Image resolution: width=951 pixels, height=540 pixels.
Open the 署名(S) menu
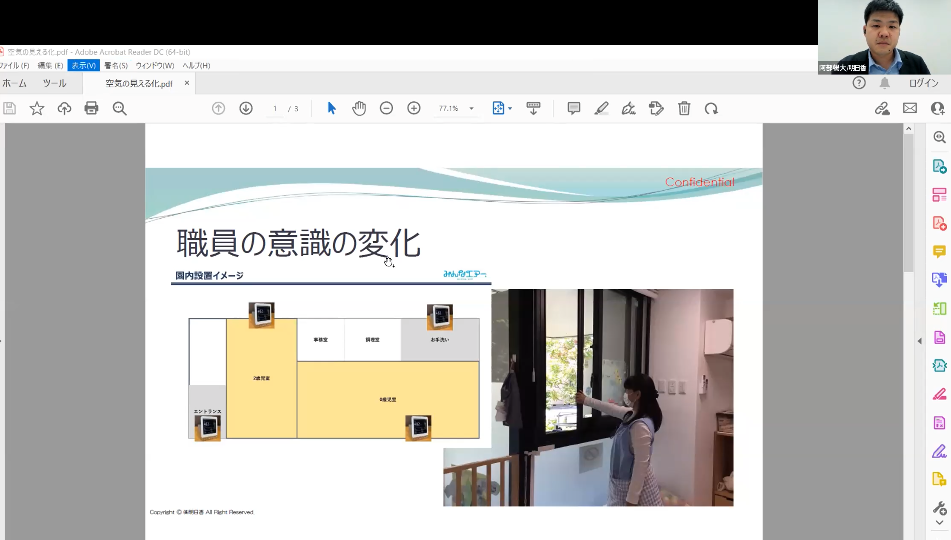click(116, 66)
